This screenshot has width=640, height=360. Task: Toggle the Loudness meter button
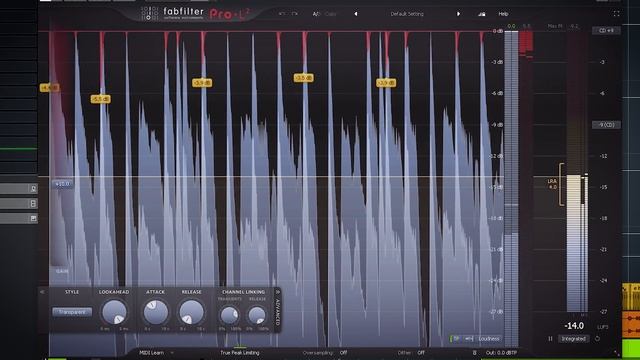489,339
